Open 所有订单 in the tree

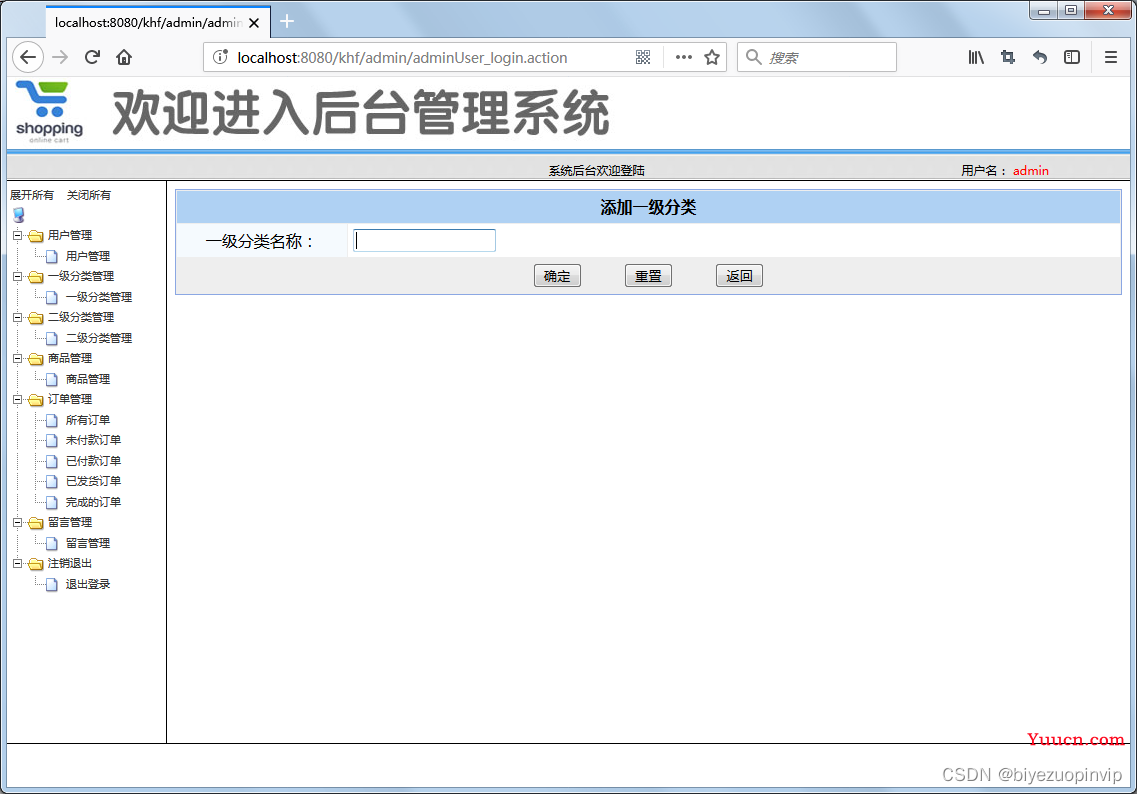pyautogui.click(x=88, y=420)
